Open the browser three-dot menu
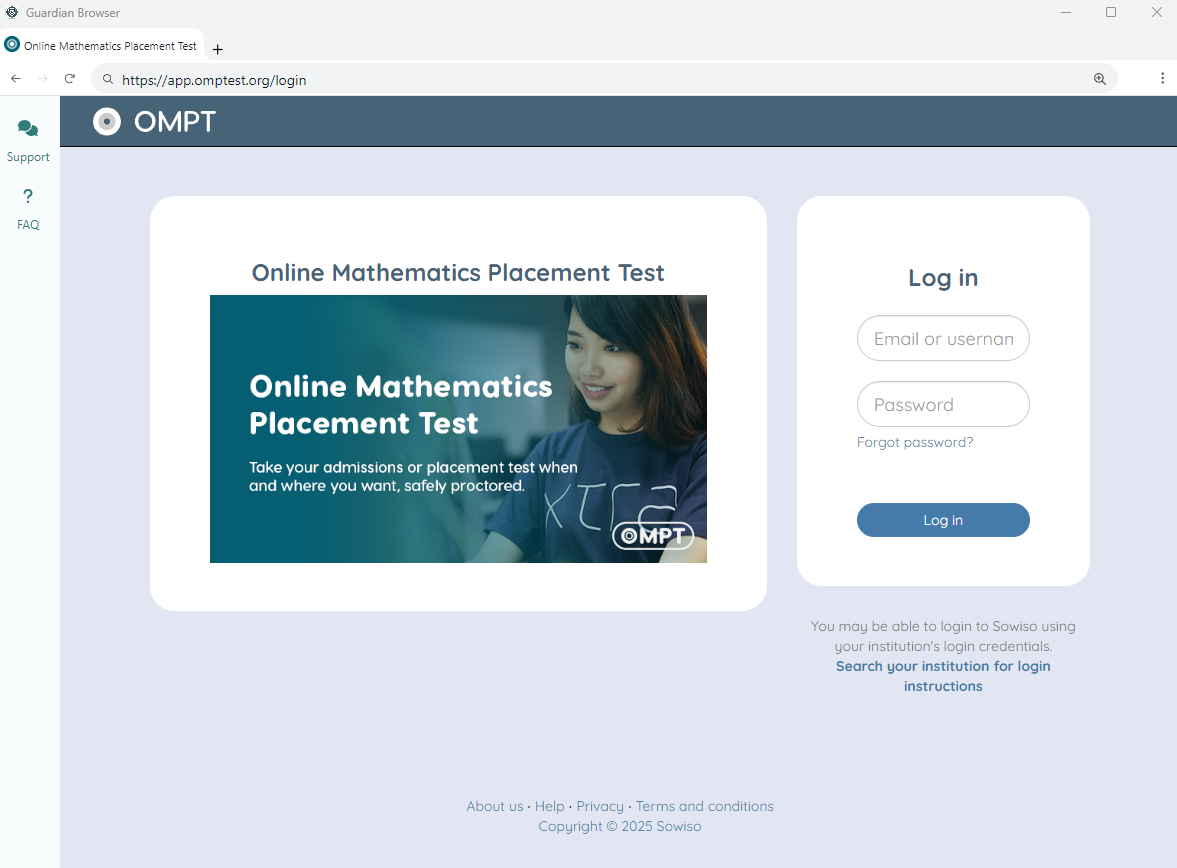This screenshot has width=1177, height=868. click(x=1162, y=78)
